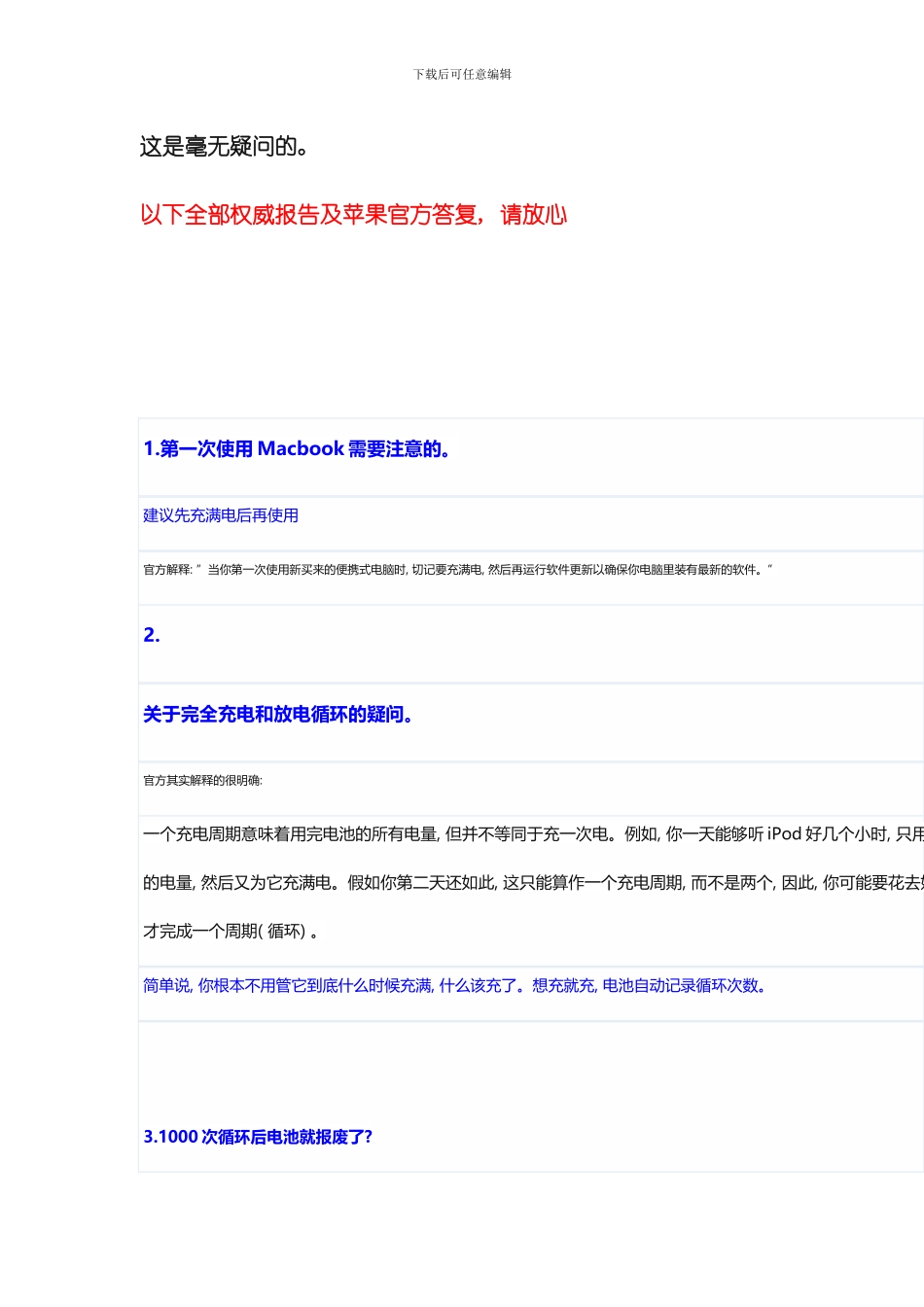
Task: Click the line starting 的电量, 然后又为它充满电
Action: pyautogui.click(x=533, y=883)
